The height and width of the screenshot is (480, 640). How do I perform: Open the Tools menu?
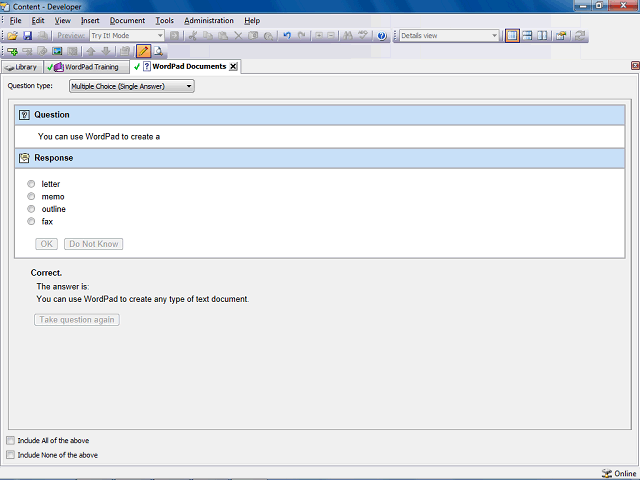(x=164, y=20)
